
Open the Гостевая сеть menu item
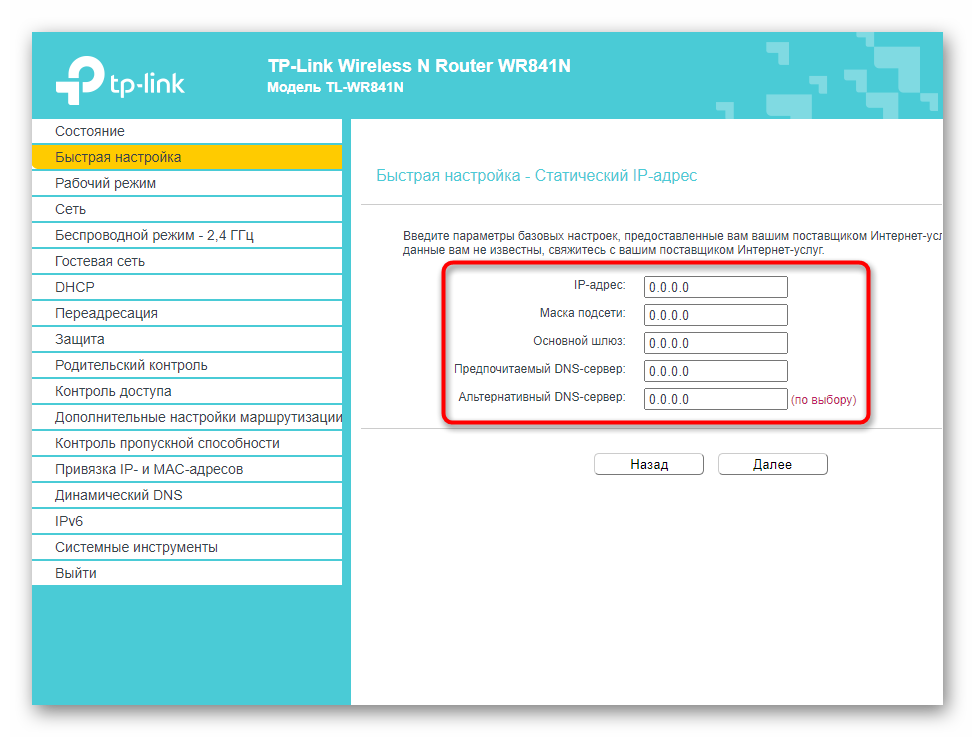point(100,261)
